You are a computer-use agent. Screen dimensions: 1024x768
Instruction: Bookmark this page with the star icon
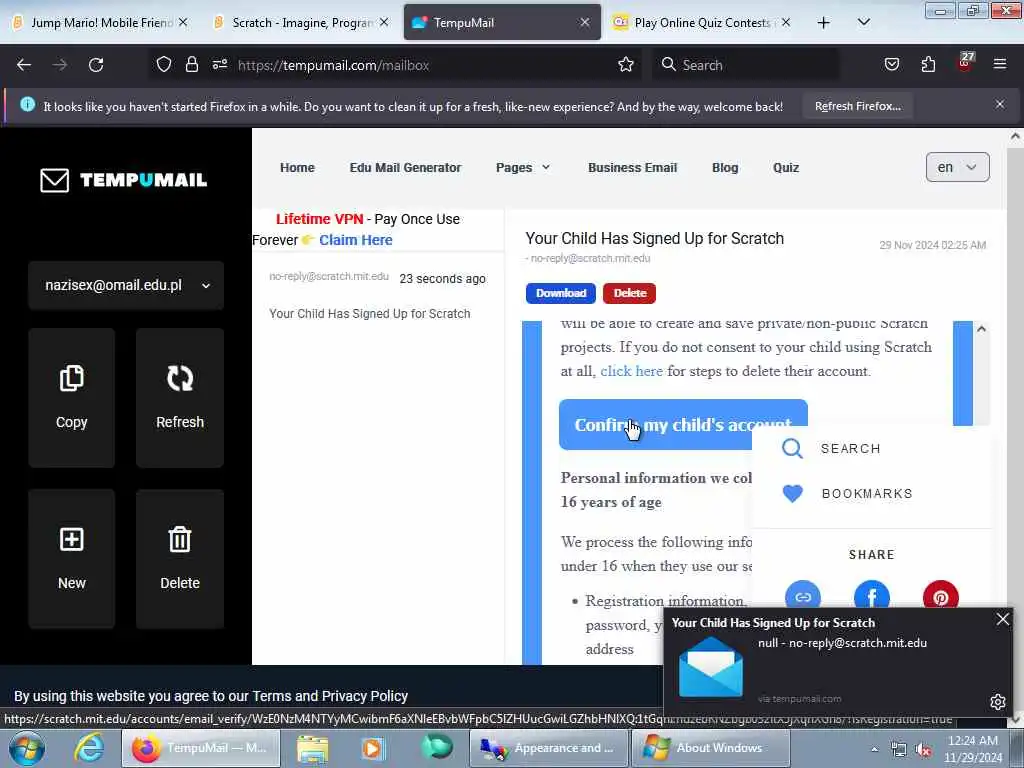626,65
